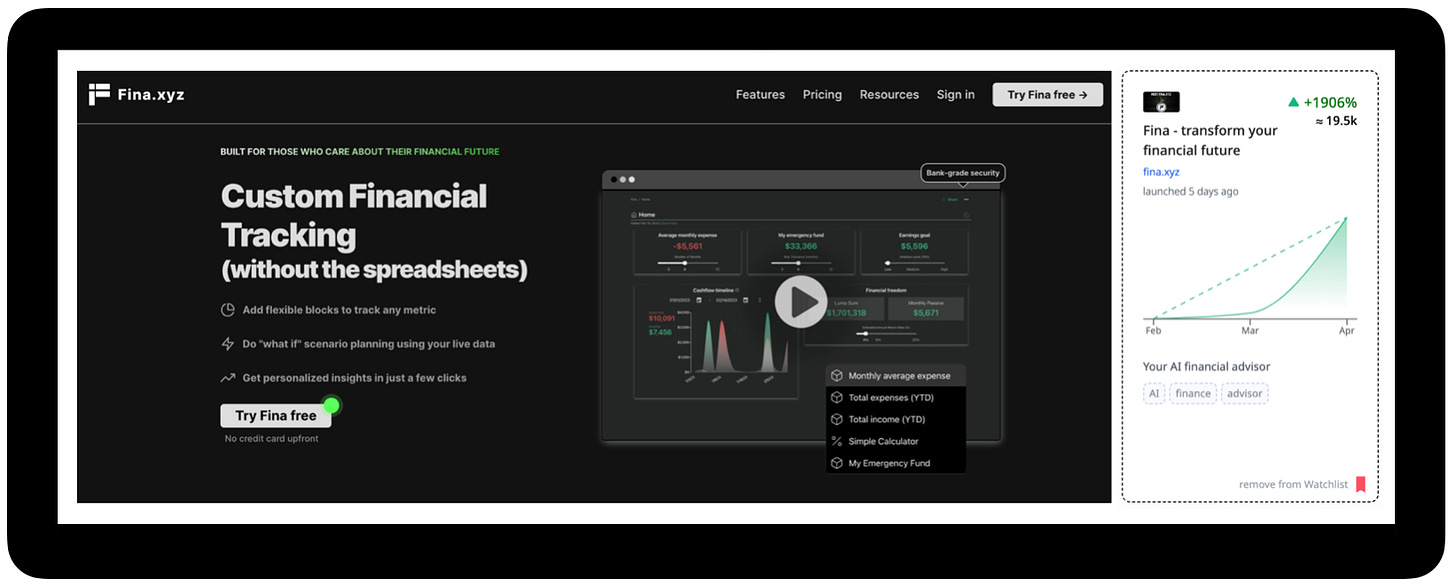Adjust Average monthly expense slider
This screenshot has height=587, width=1456.
(x=687, y=263)
